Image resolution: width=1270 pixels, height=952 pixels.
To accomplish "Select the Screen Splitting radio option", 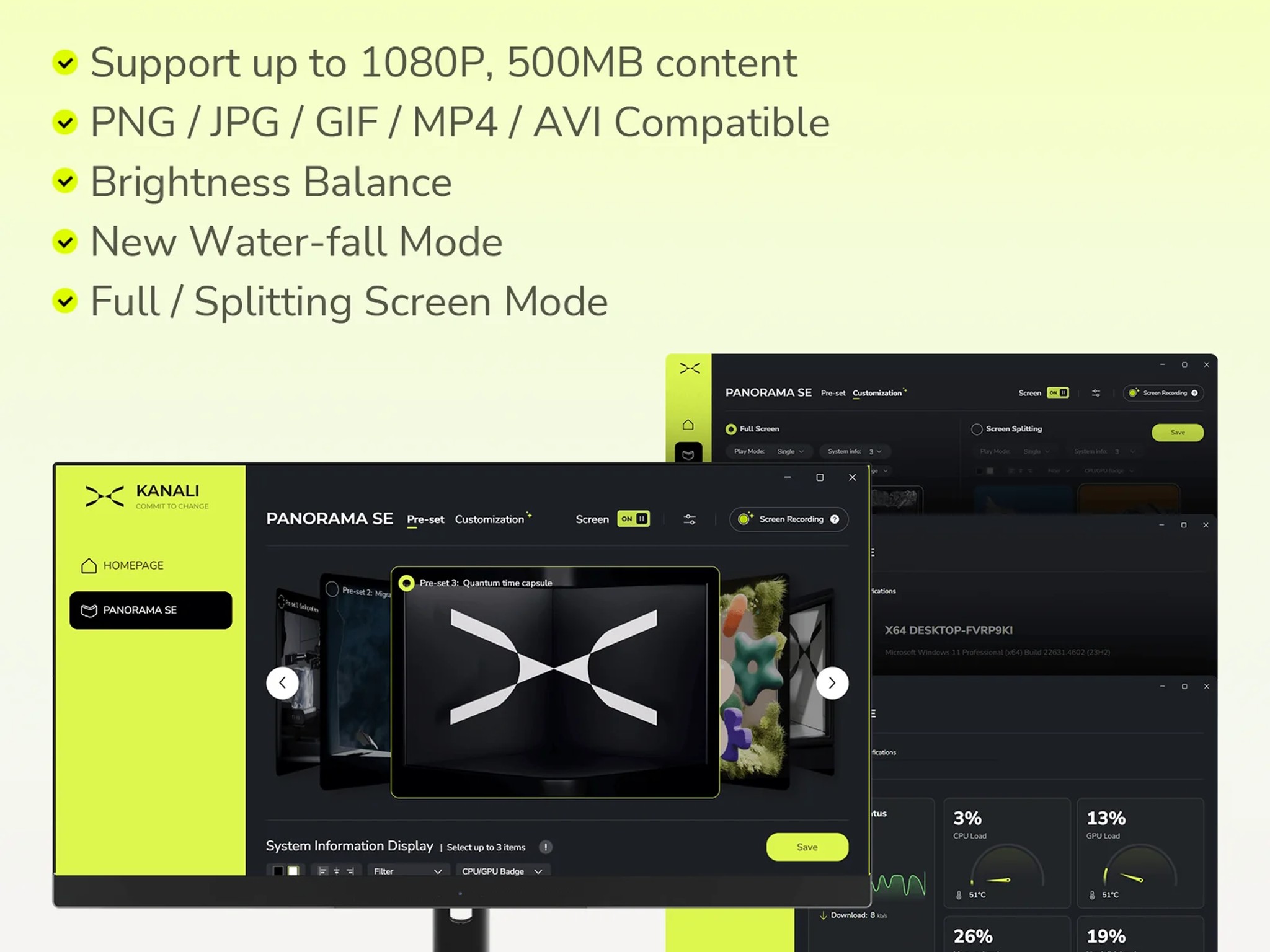I will click(977, 429).
